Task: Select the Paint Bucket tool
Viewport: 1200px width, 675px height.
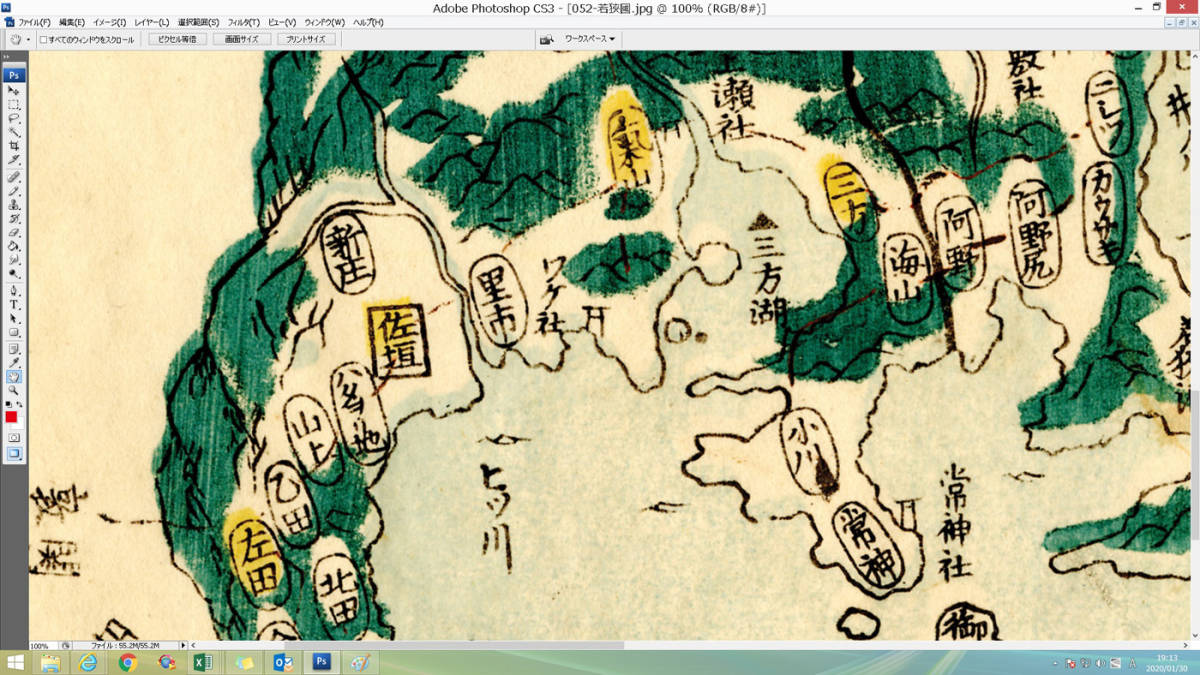Action: point(14,246)
